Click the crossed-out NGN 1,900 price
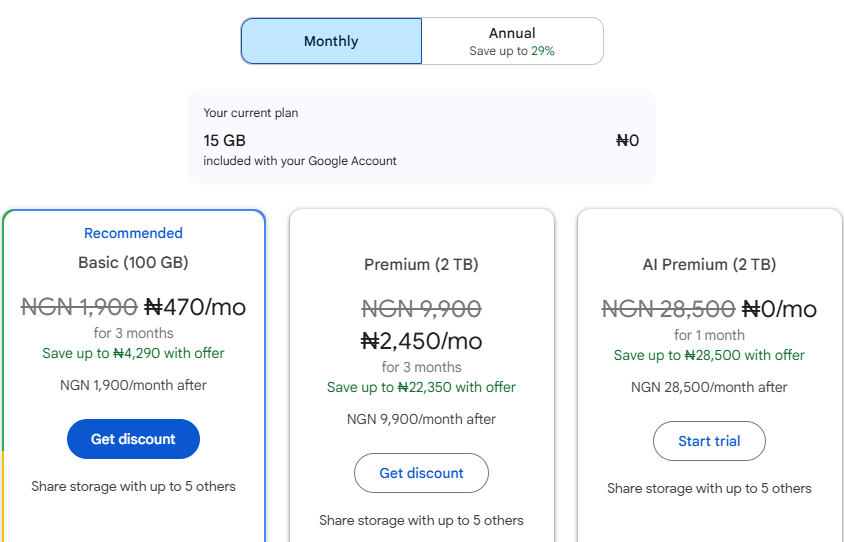Screen dimensions: 844x542 (79, 307)
